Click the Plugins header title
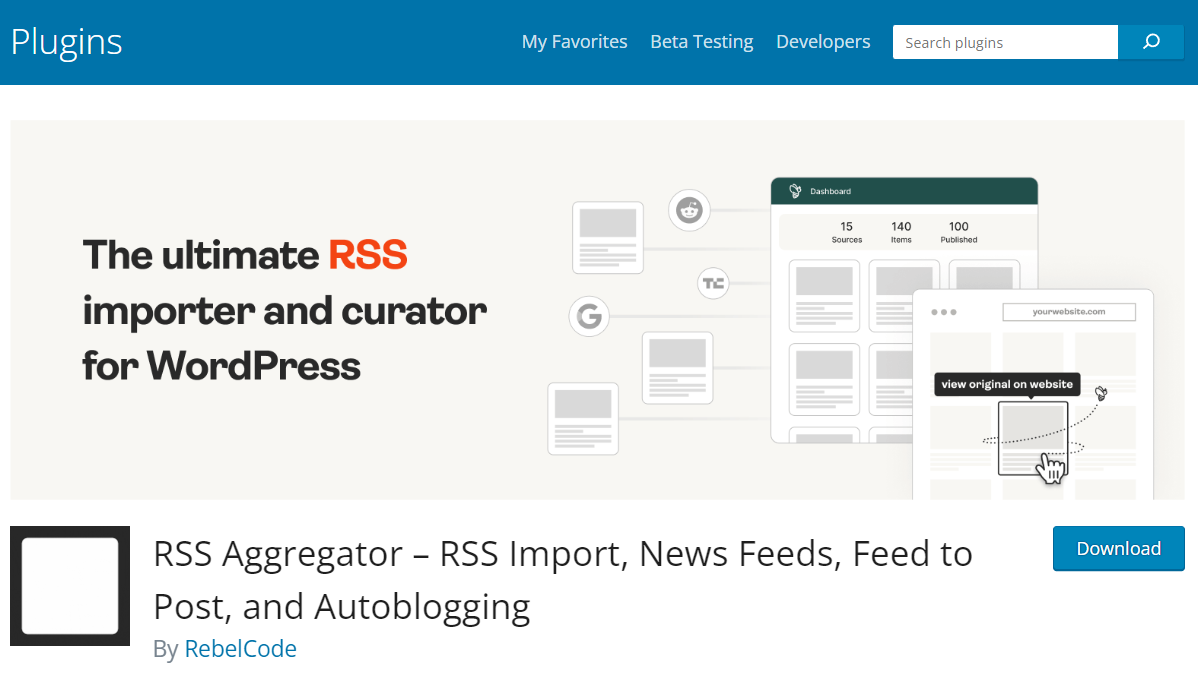1198x688 pixels. (x=66, y=42)
